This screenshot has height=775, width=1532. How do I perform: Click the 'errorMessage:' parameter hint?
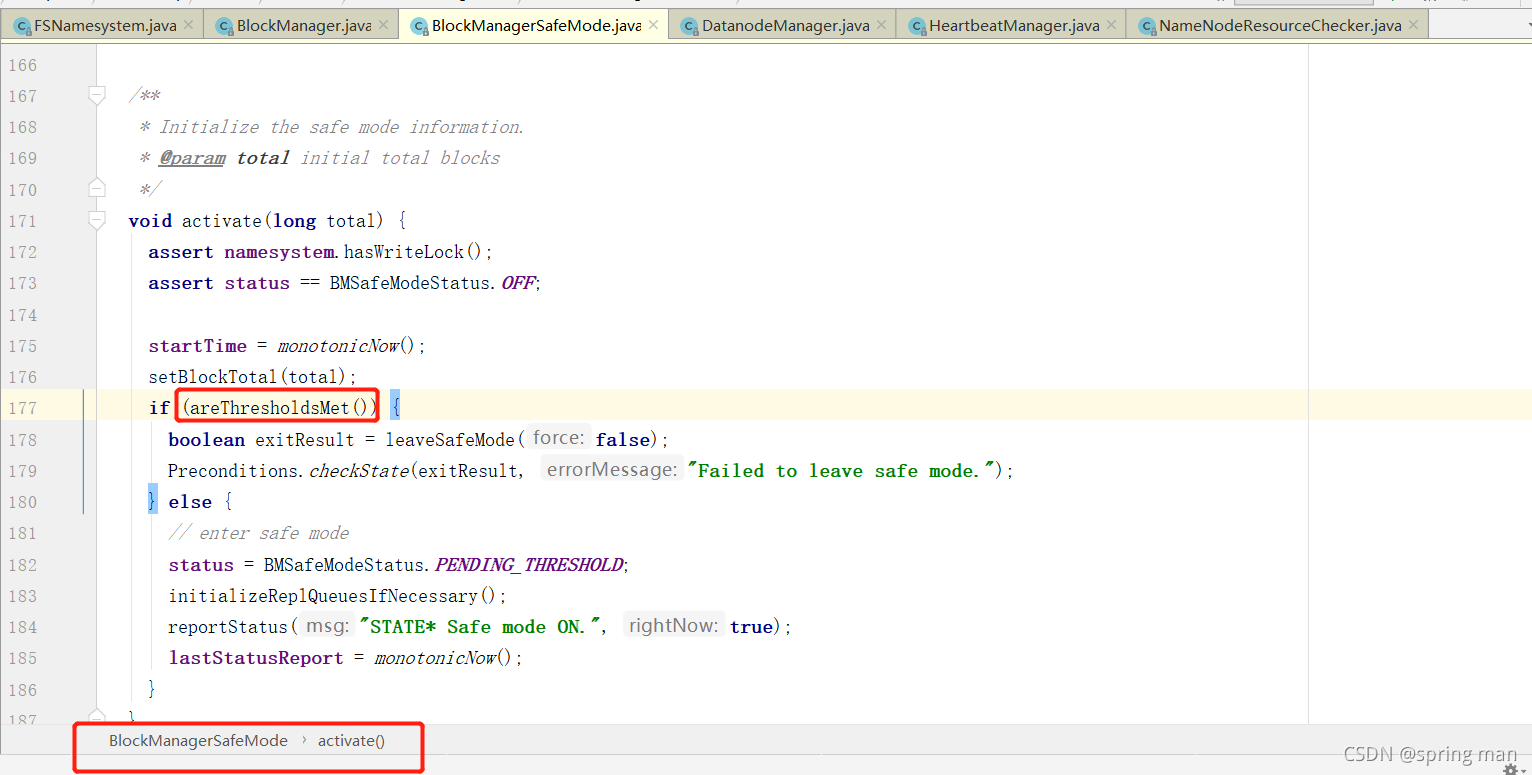point(612,469)
